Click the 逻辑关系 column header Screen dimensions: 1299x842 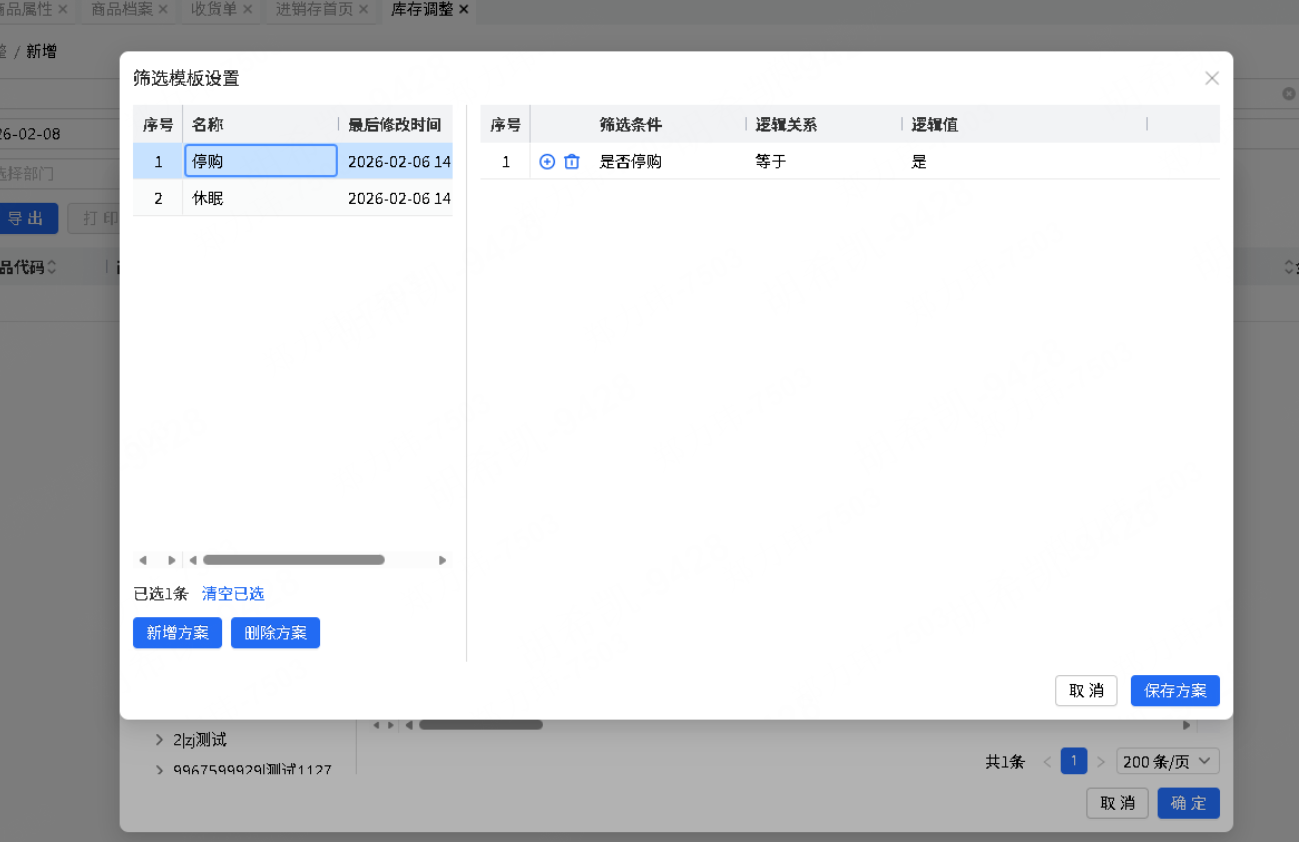[786, 125]
